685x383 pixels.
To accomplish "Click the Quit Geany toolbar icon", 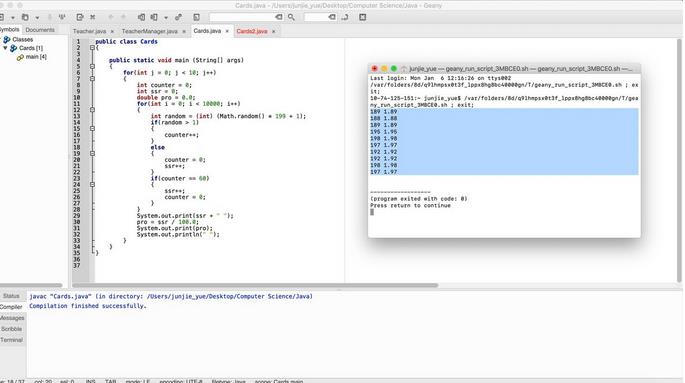I will pos(363,17).
